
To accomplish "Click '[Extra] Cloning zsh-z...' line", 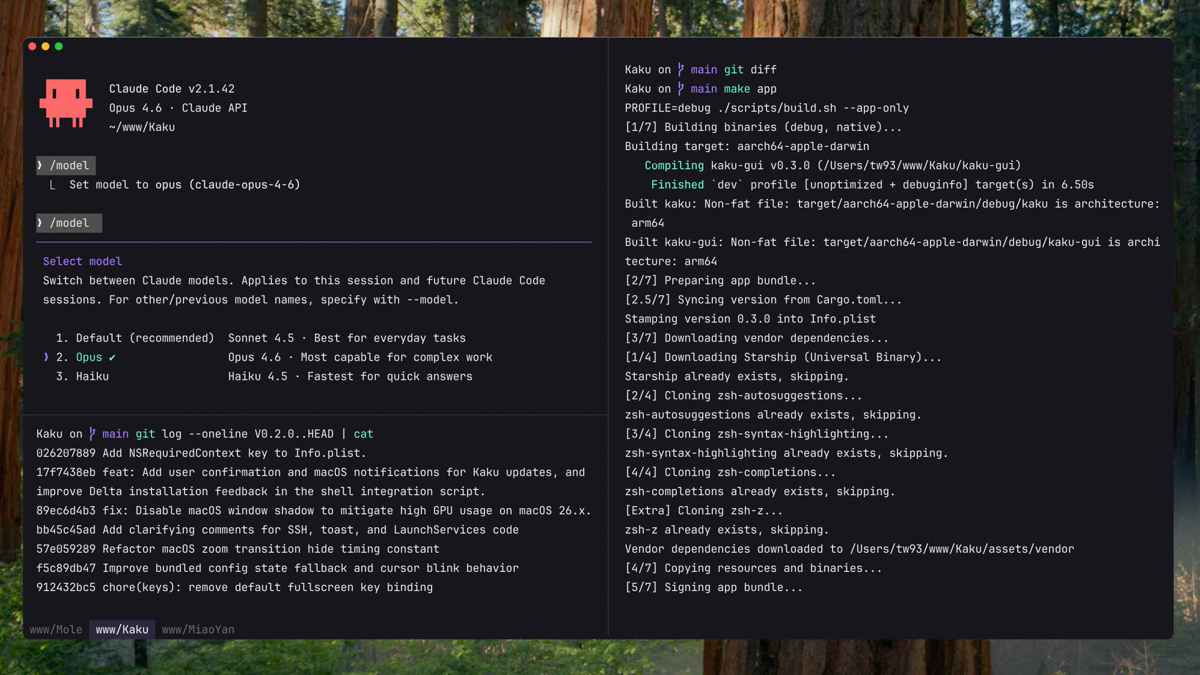I will (704, 511).
